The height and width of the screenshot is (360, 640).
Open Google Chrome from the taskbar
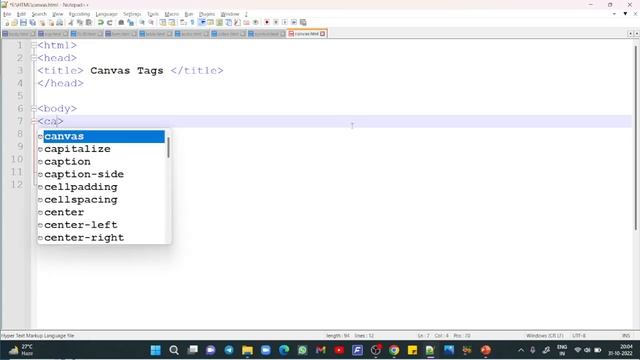[x=394, y=350]
